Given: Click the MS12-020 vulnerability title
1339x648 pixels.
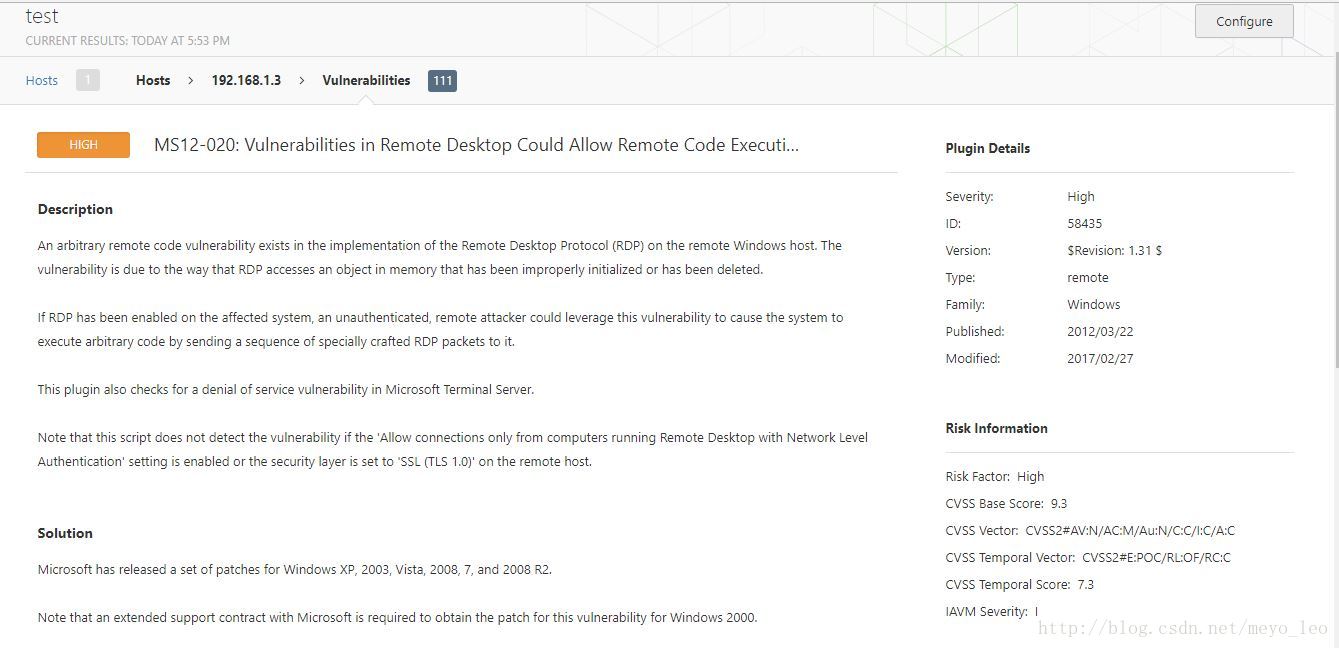Looking at the screenshot, I should [476, 145].
